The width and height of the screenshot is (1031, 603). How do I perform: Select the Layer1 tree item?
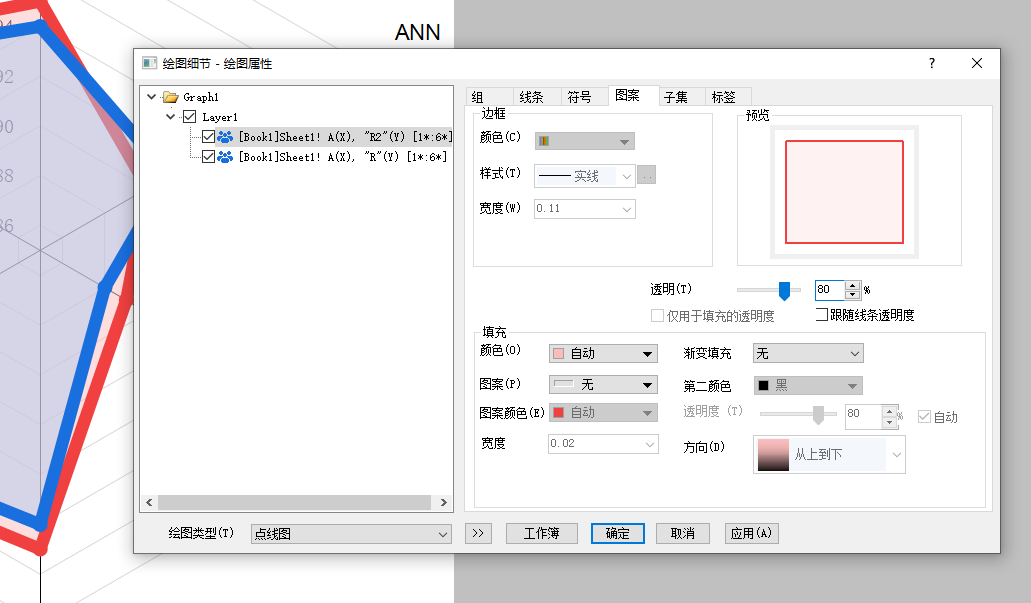(220, 117)
